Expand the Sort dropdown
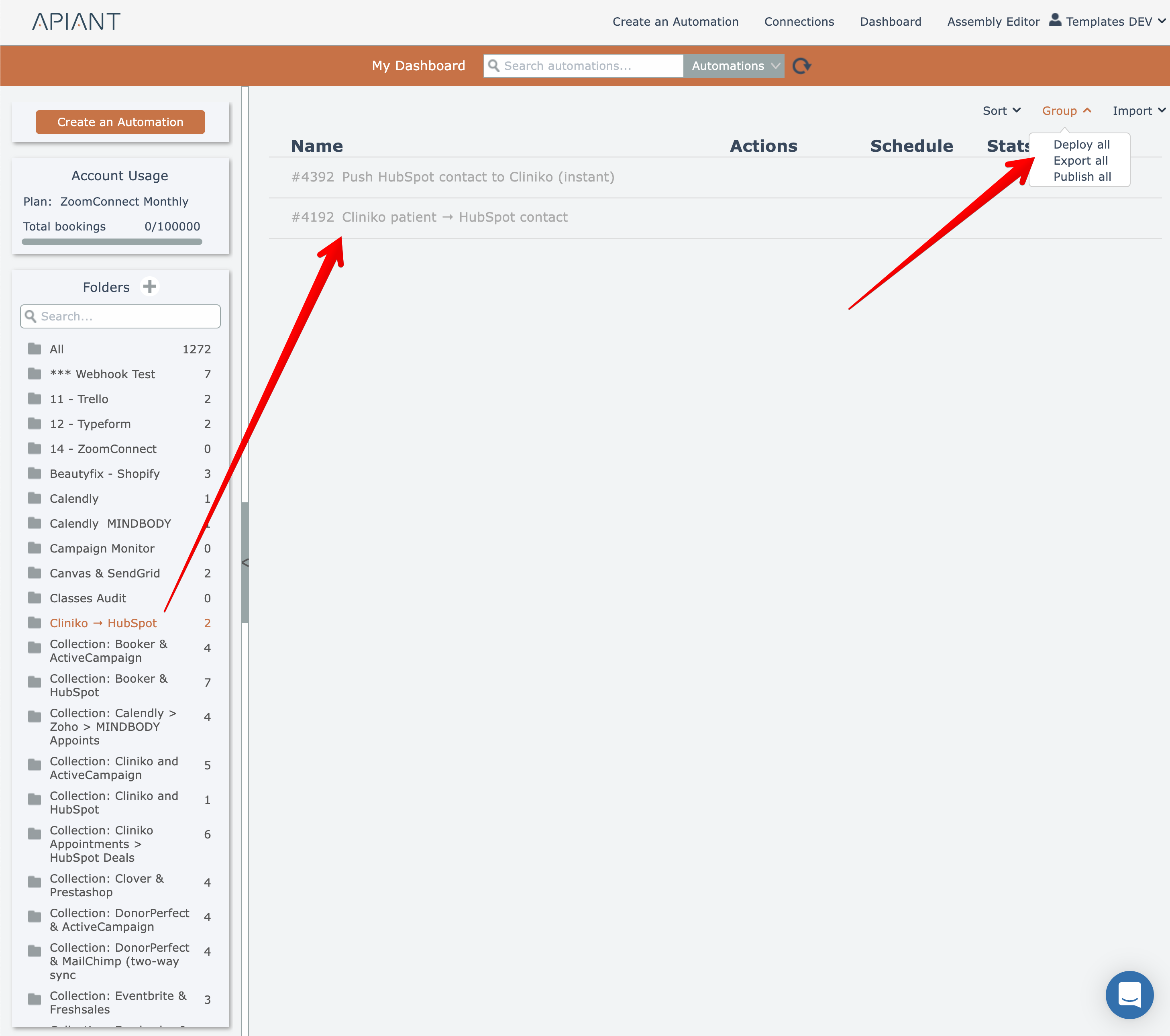This screenshot has height=1036, width=1170. 1001,111
